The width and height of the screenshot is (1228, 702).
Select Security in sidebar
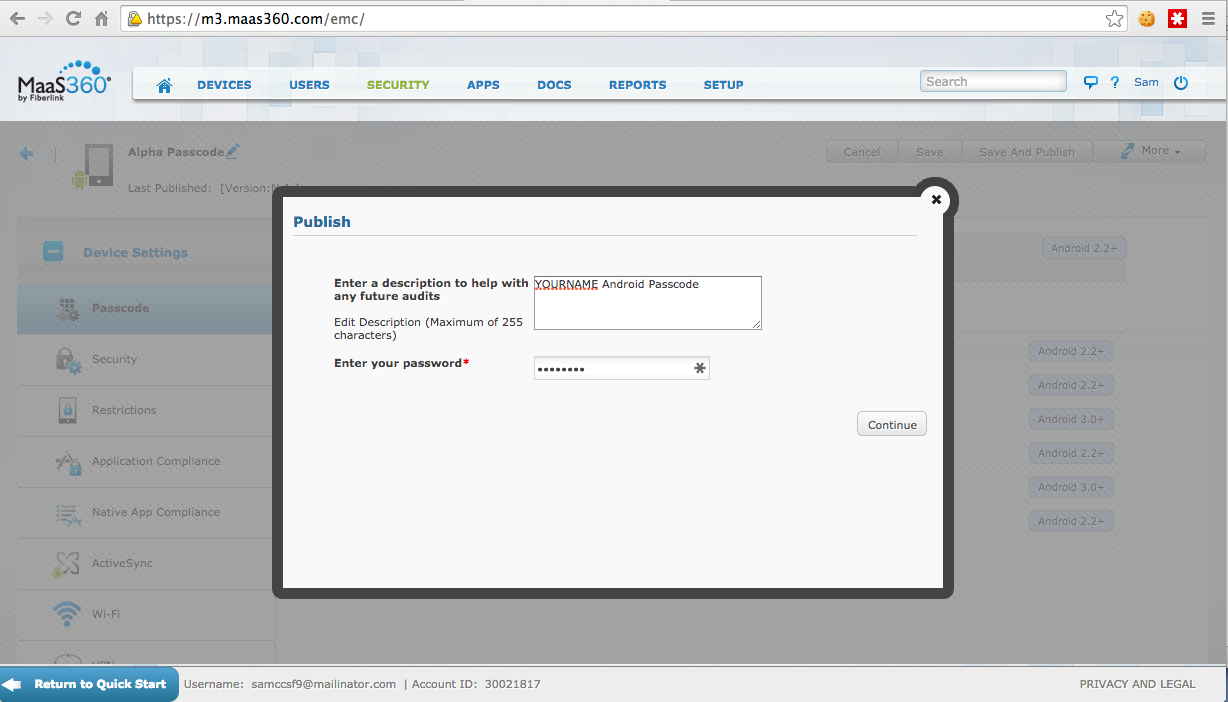coord(145,359)
